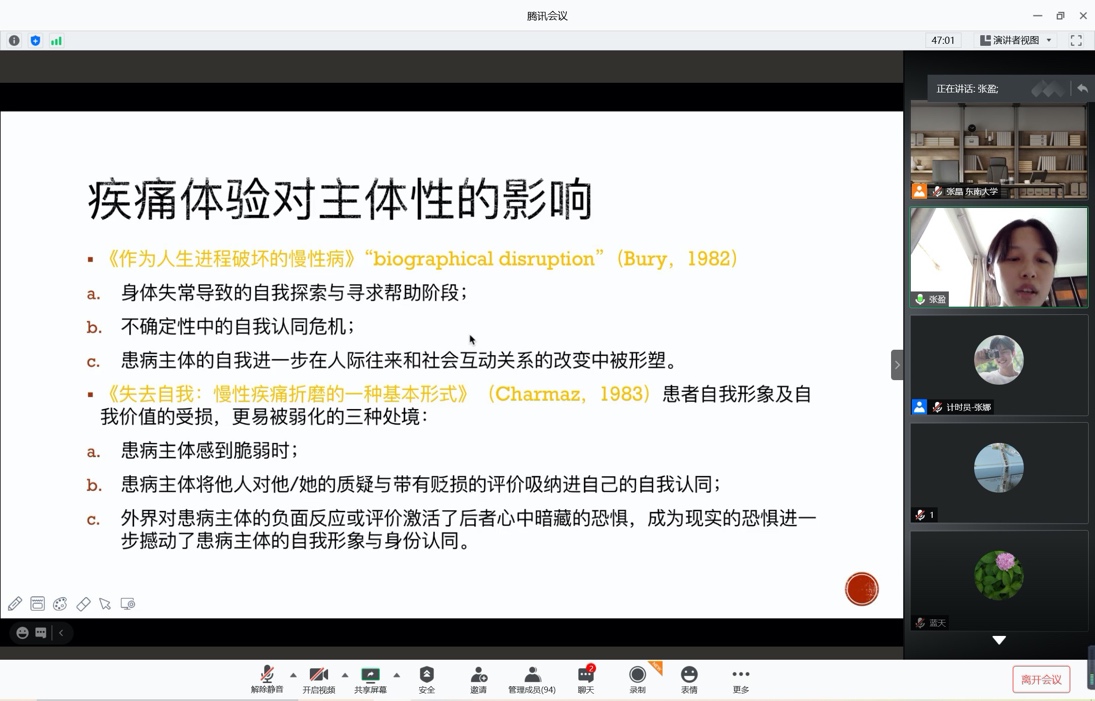
Task: Click the 共享屏幕 share screen icon
Action: 370,678
